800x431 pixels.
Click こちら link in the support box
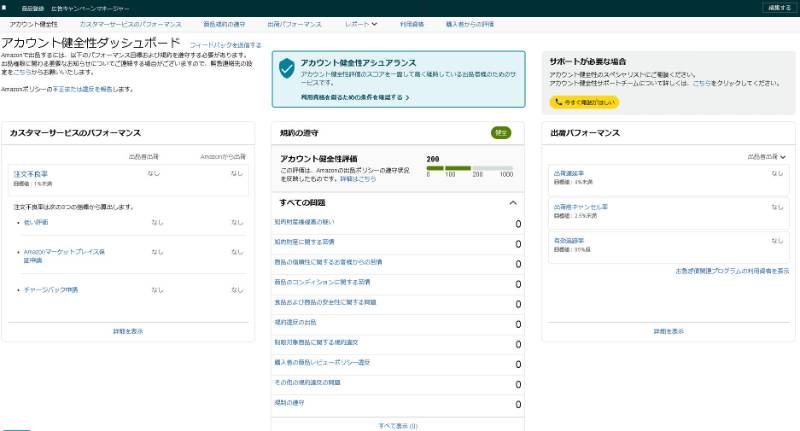(702, 83)
